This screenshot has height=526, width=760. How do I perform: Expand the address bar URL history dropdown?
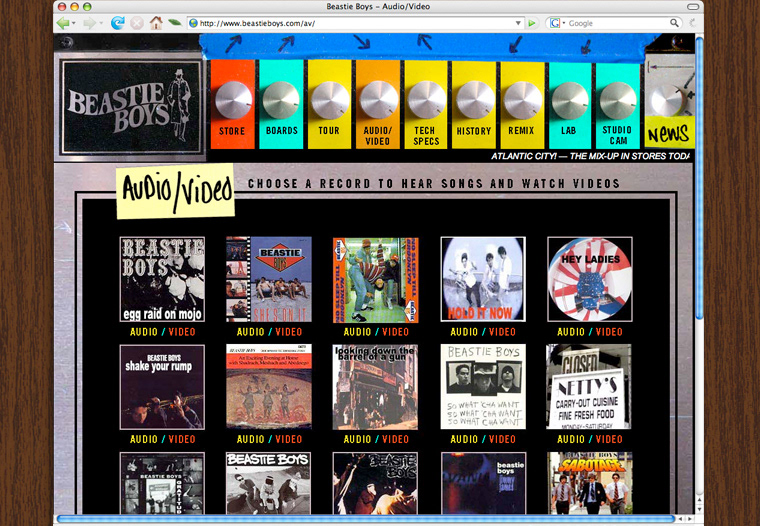pyautogui.click(x=518, y=23)
